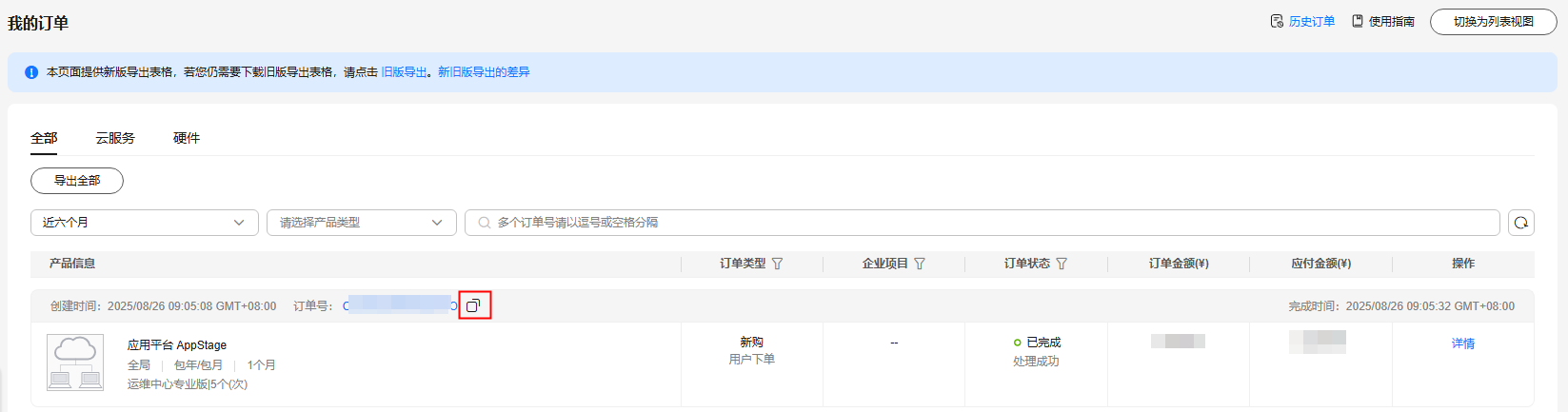View order 详情 link
Image resolution: width=1568 pixels, height=412 pixels.
tap(1462, 343)
